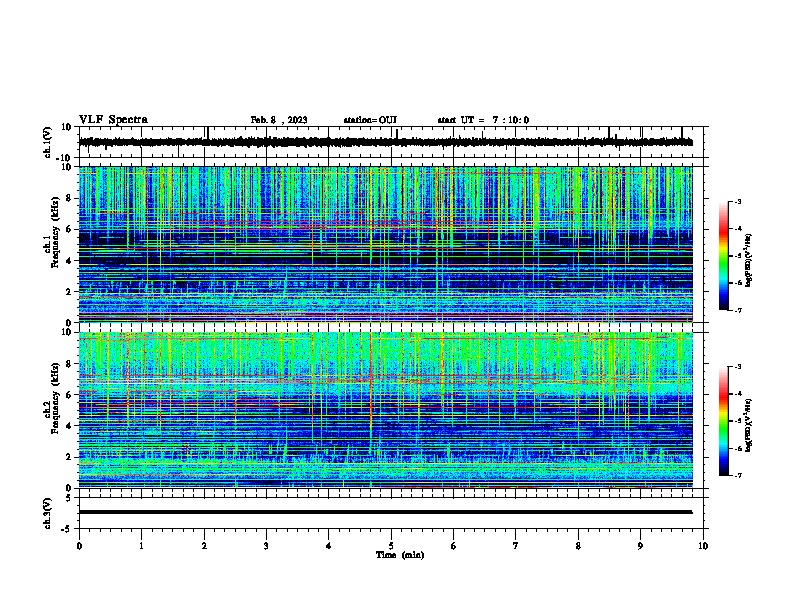The height and width of the screenshot is (612, 792).
Task: Click time axis tick label "7"
Action: point(516,546)
